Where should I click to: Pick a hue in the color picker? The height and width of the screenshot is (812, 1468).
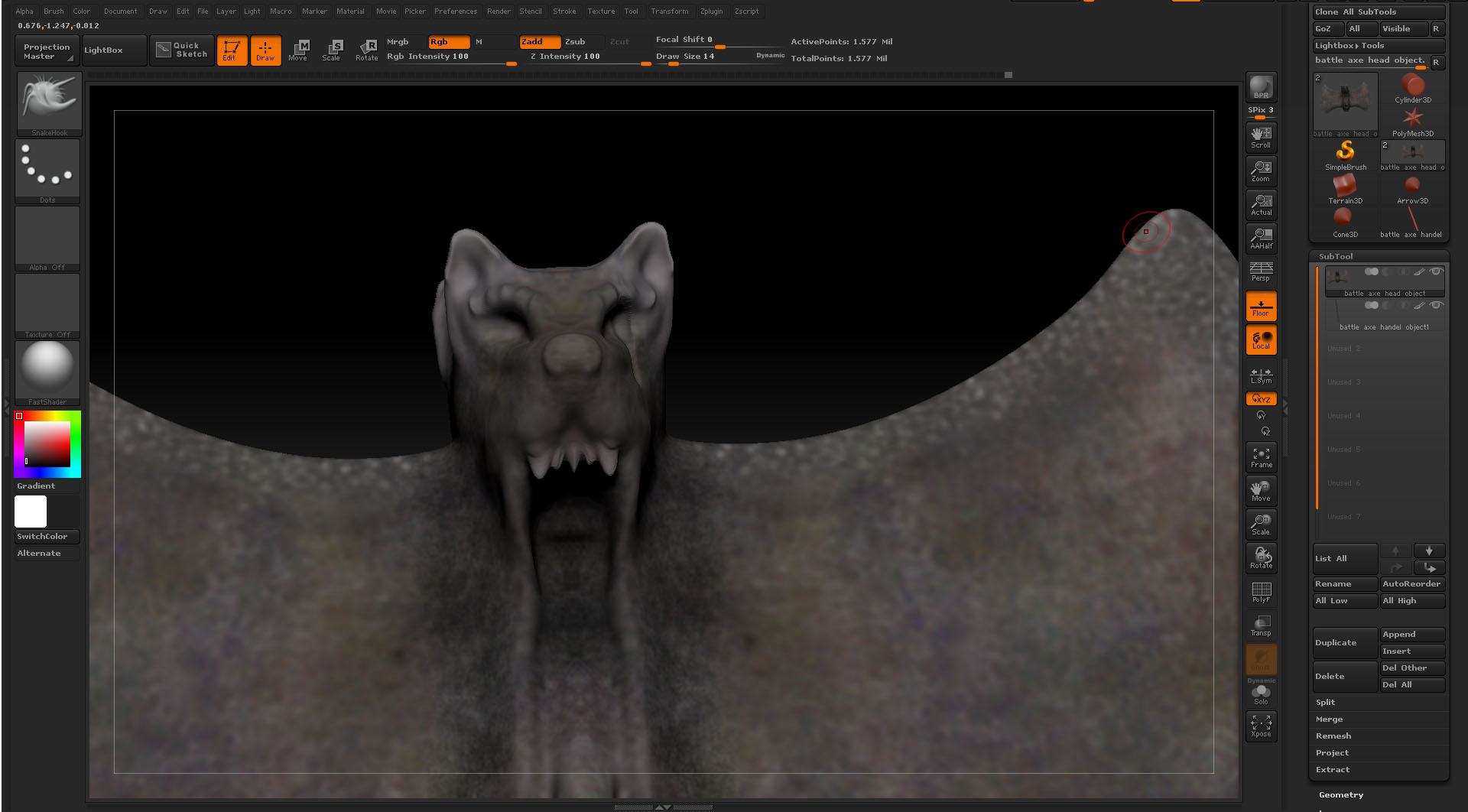point(47,444)
